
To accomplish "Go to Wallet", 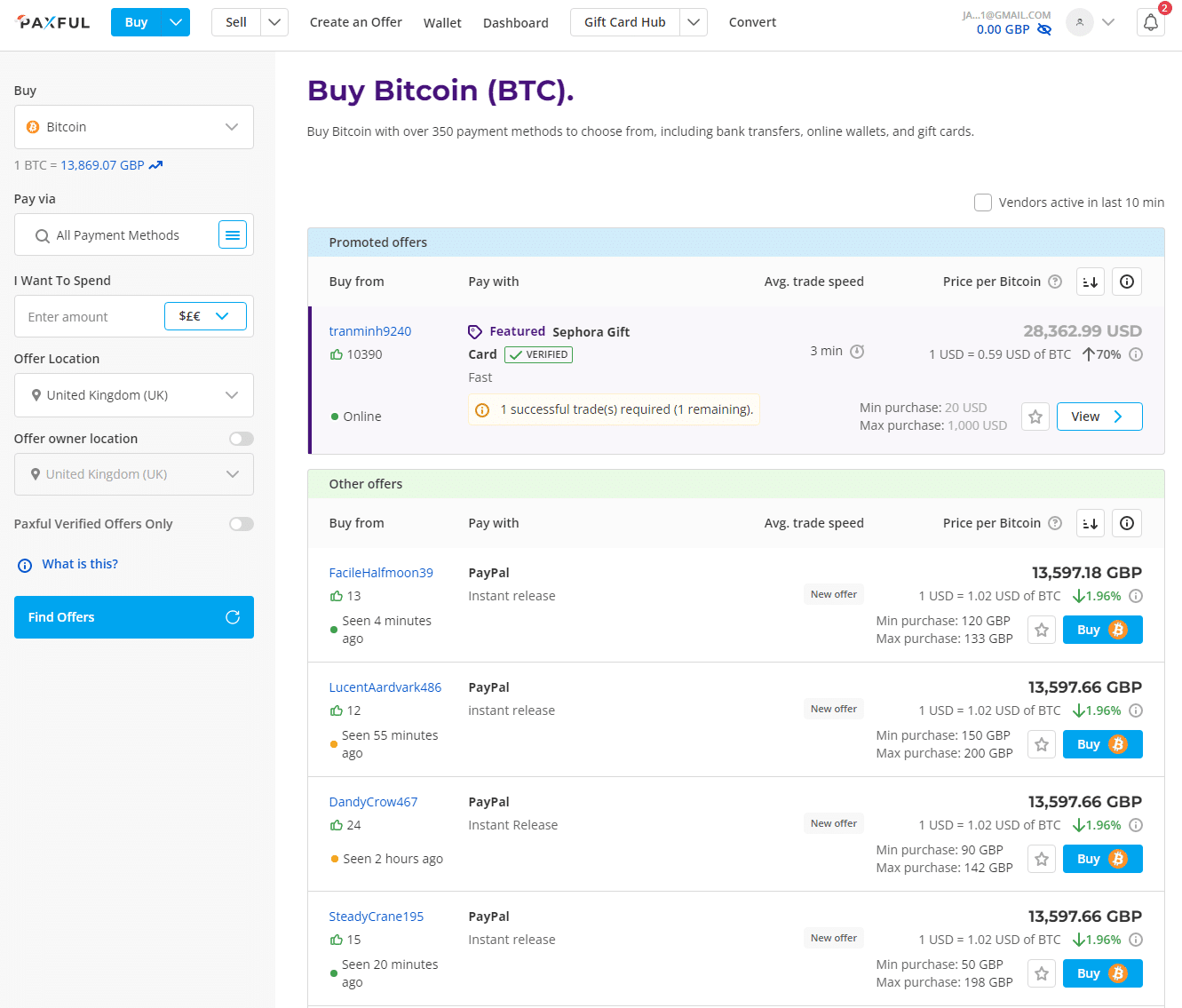I will 442,23.
